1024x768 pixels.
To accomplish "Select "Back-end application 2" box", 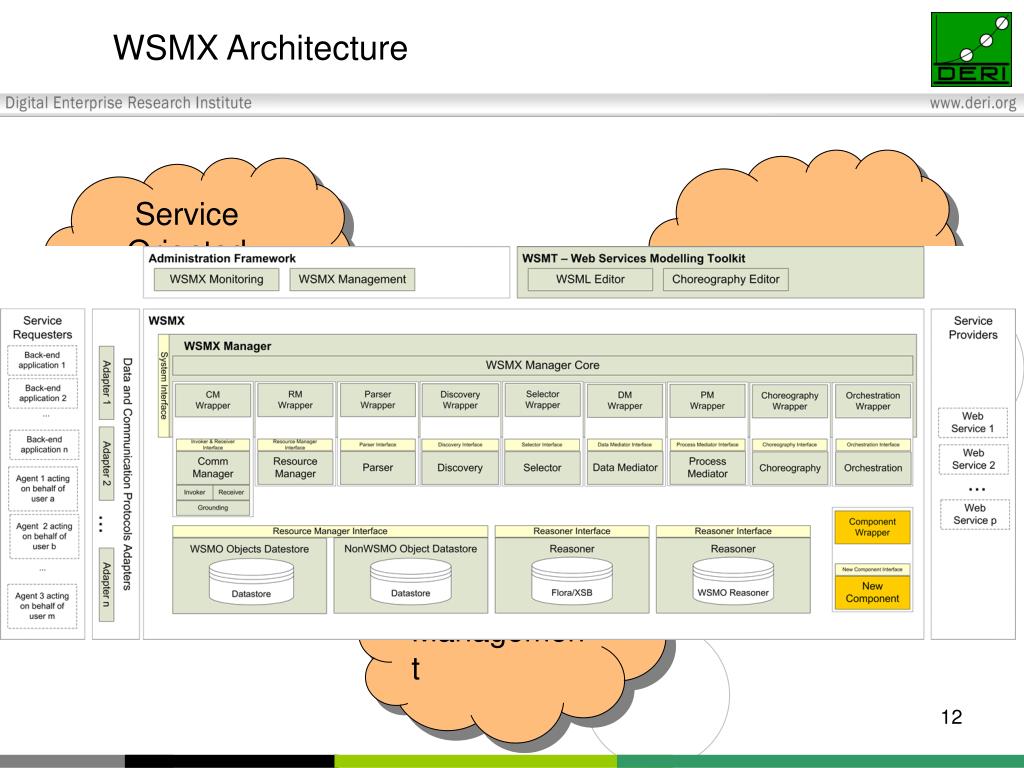I will tap(42, 393).
